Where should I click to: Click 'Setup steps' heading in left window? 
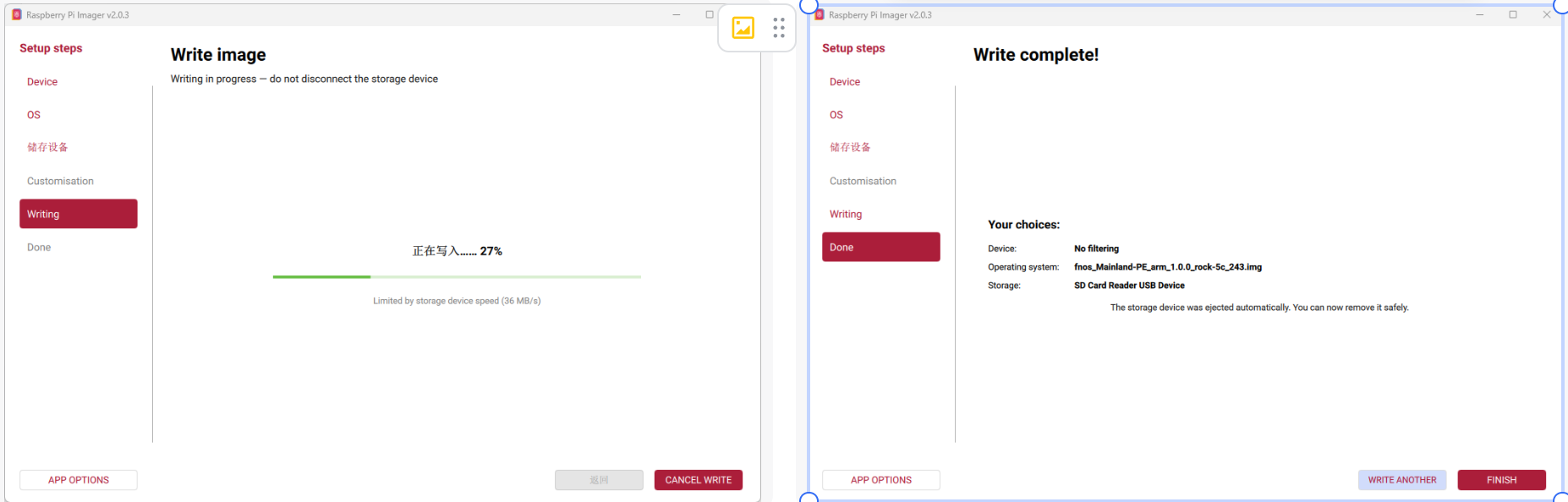[x=51, y=48]
